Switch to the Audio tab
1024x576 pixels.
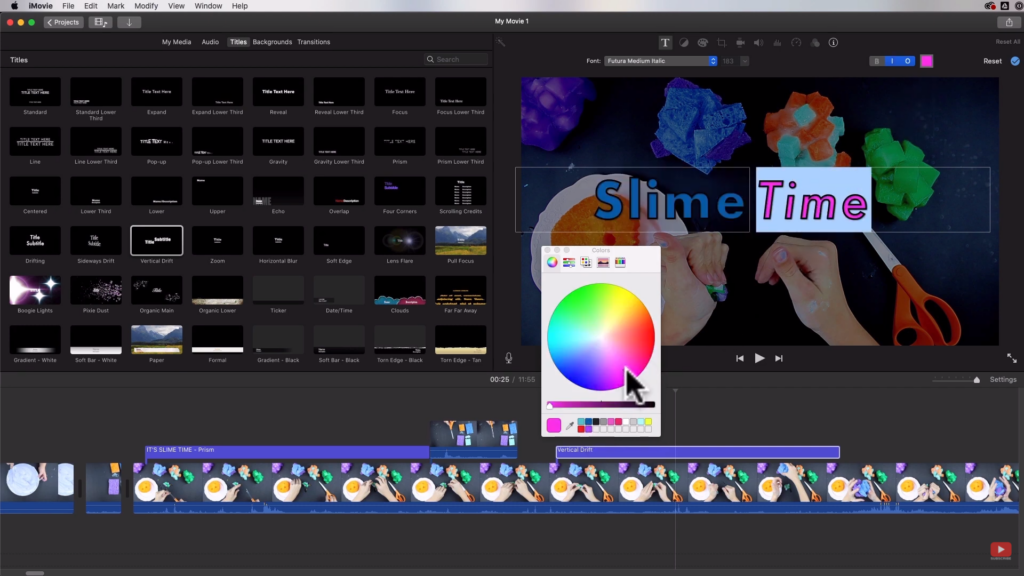pyautogui.click(x=210, y=42)
